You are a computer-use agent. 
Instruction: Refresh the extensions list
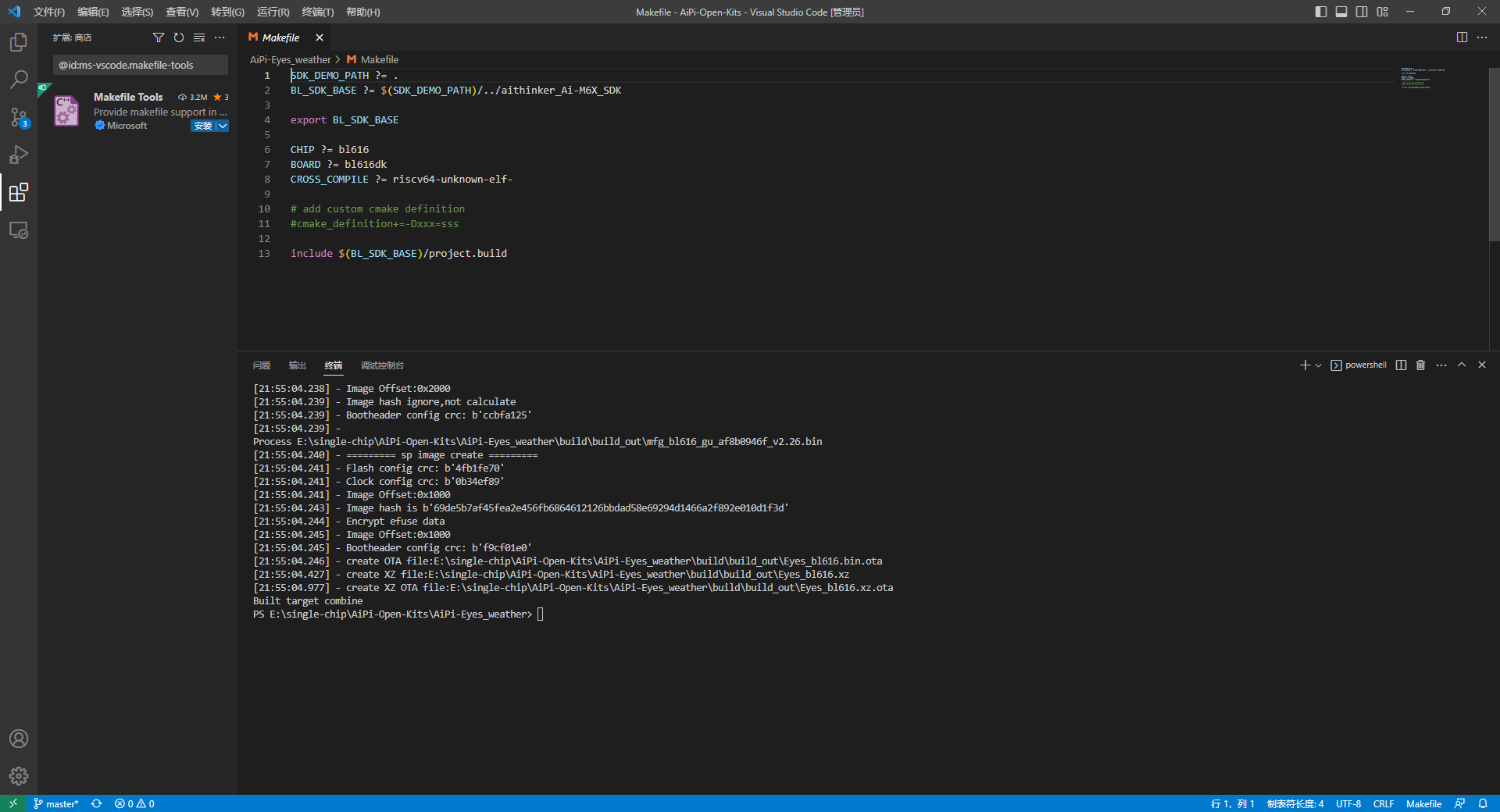pos(179,37)
